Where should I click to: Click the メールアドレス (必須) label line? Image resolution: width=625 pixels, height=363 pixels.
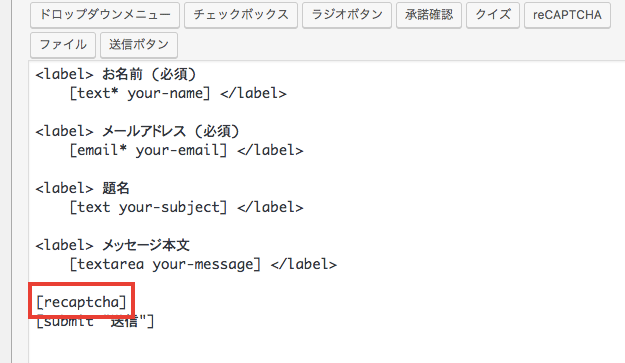(138, 131)
